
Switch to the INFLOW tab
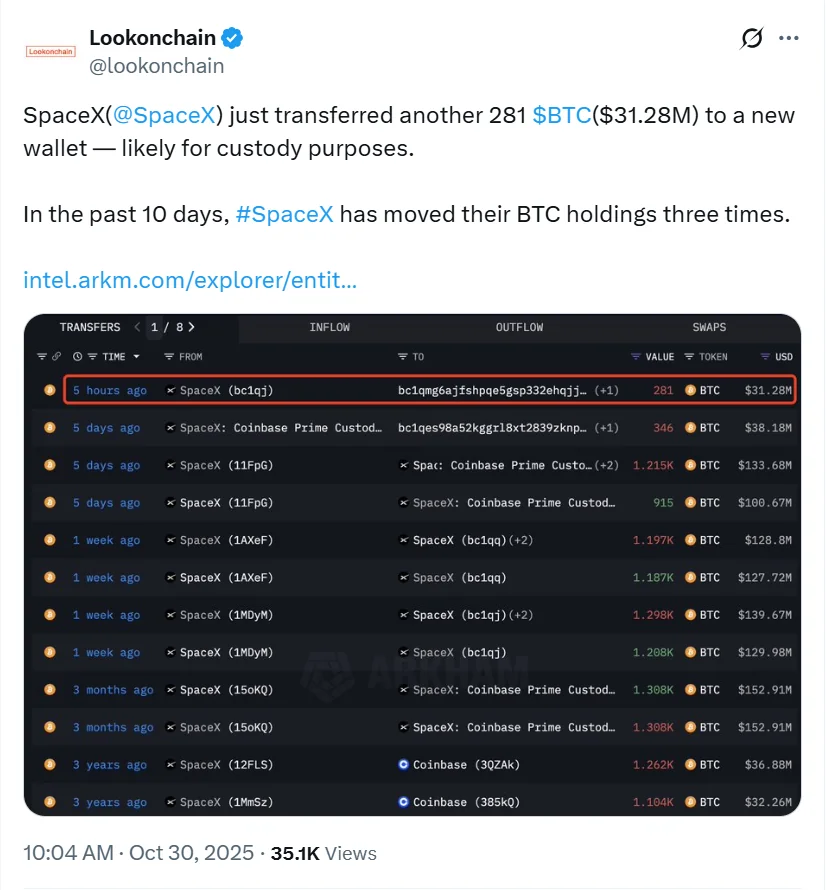[330, 327]
